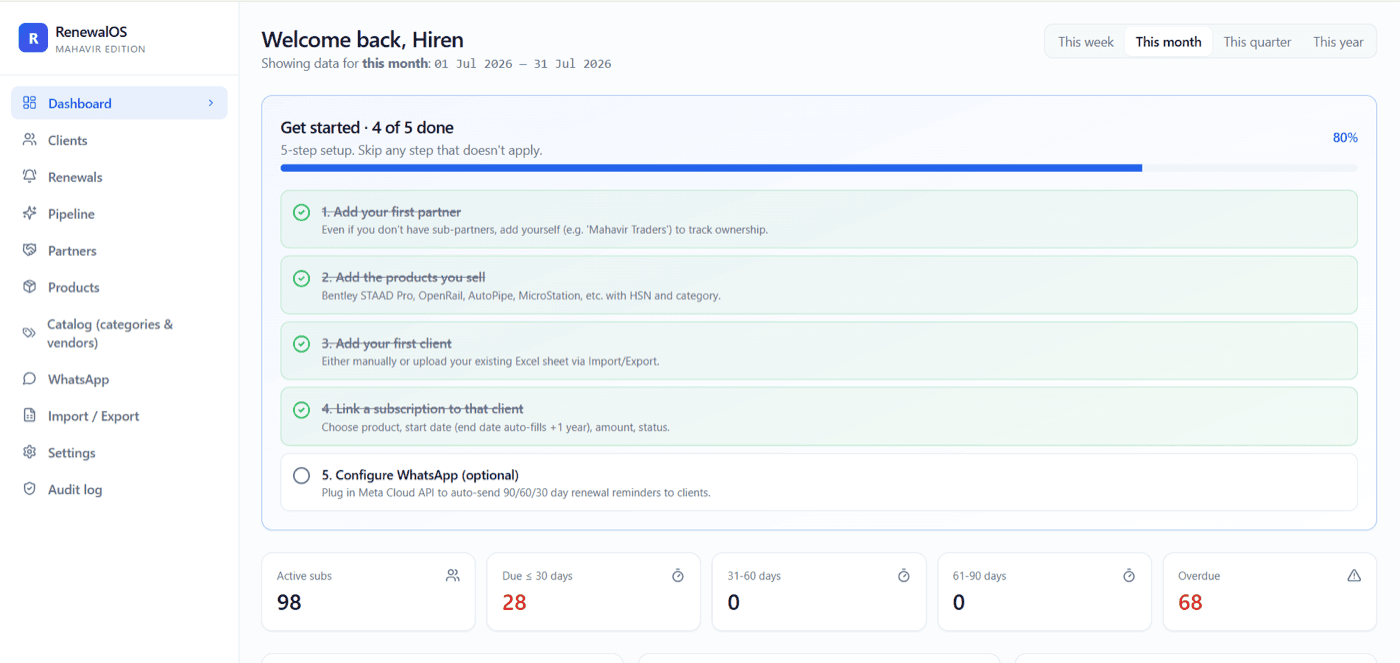This screenshot has width=1400, height=663.
Task: Open step 5. Configure WhatsApp (optional)
Action: 819,482
